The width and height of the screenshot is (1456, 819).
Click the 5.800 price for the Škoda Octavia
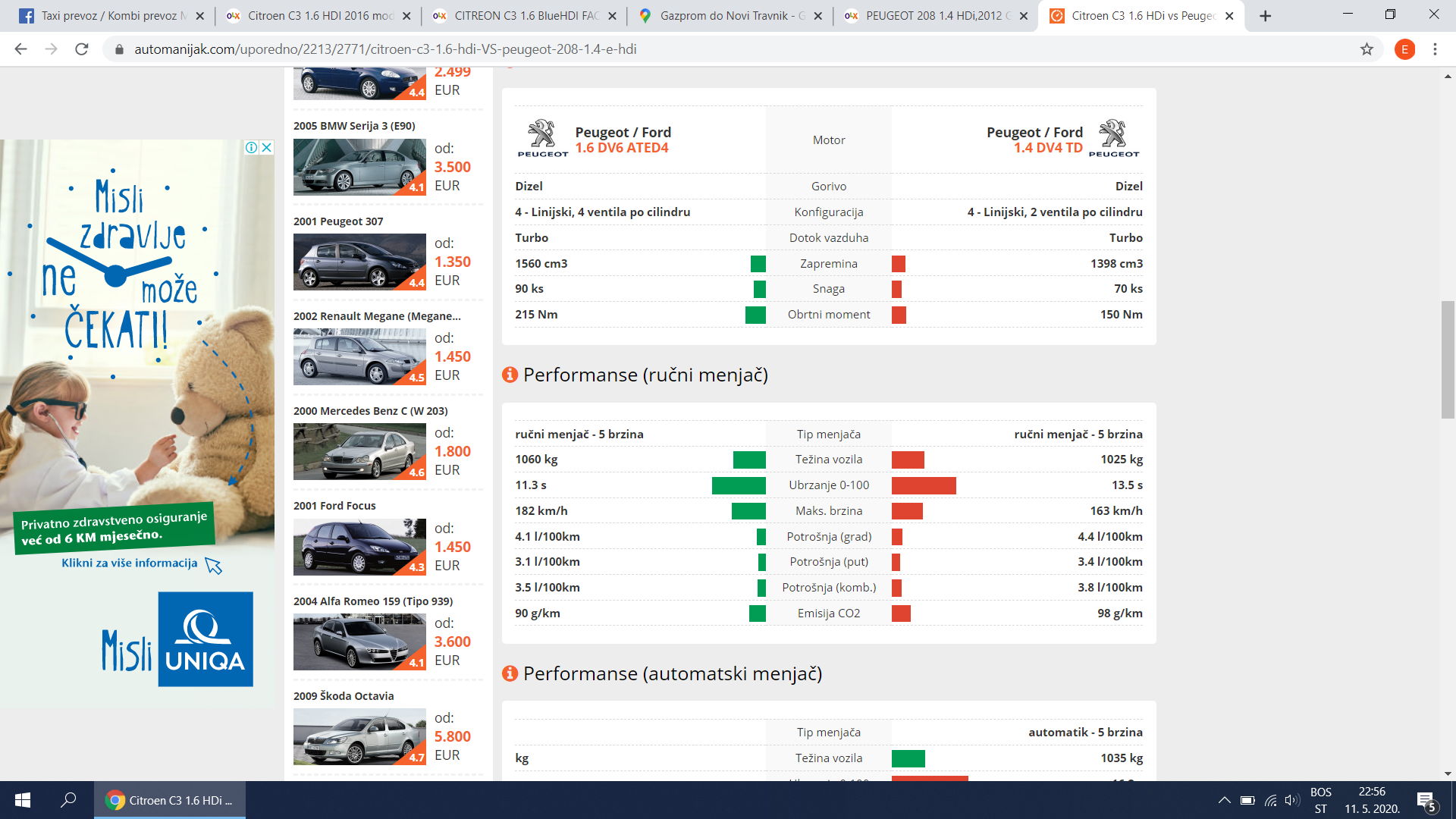[x=453, y=736]
